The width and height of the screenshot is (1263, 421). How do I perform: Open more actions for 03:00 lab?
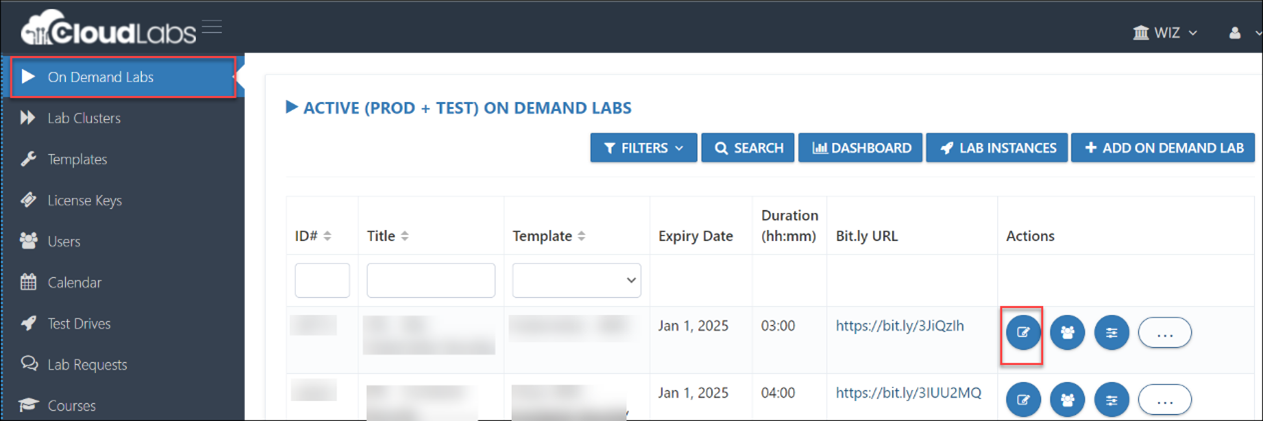point(1165,333)
